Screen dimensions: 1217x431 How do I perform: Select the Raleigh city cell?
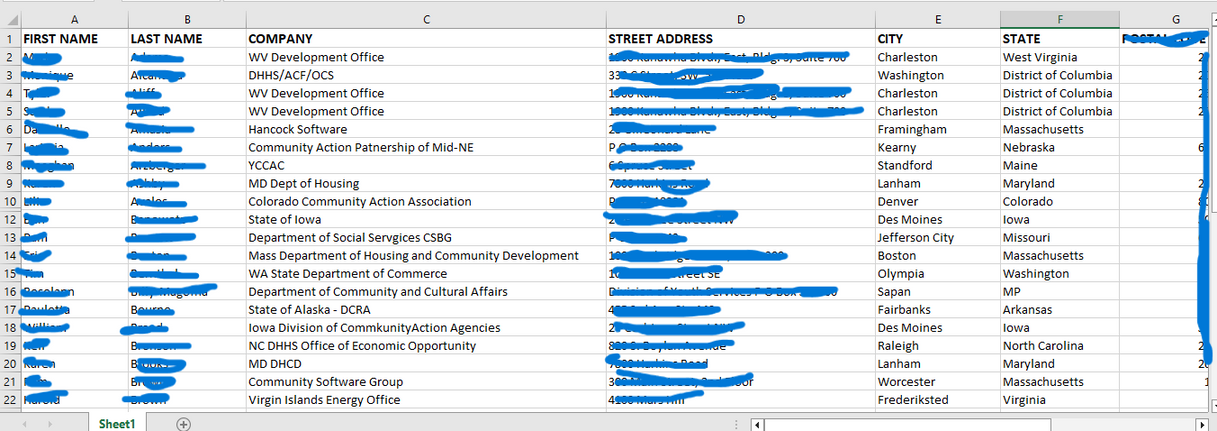click(937, 345)
